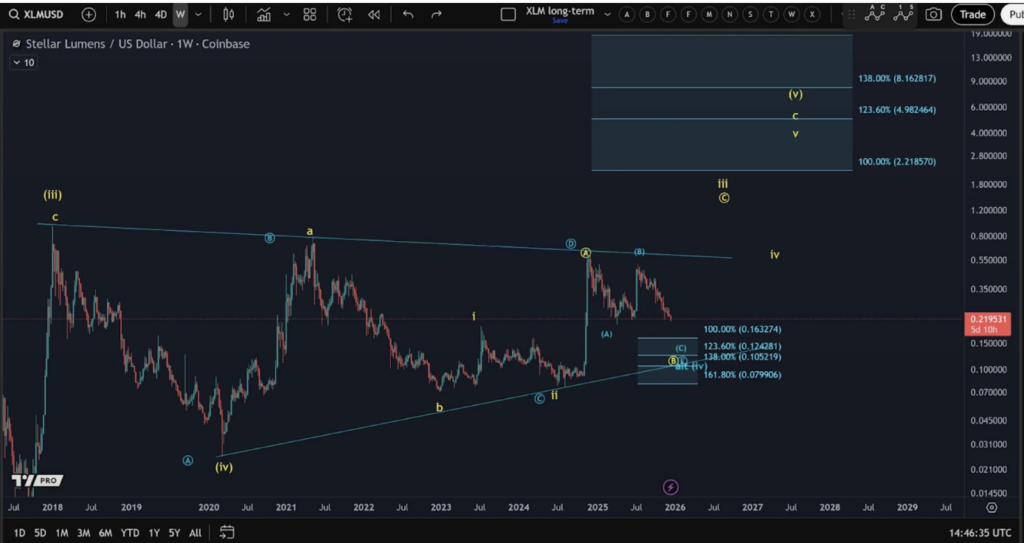Add a symbol to compare with plus icon
Viewport: 1024px width, 543px height.
click(x=89, y=14)
